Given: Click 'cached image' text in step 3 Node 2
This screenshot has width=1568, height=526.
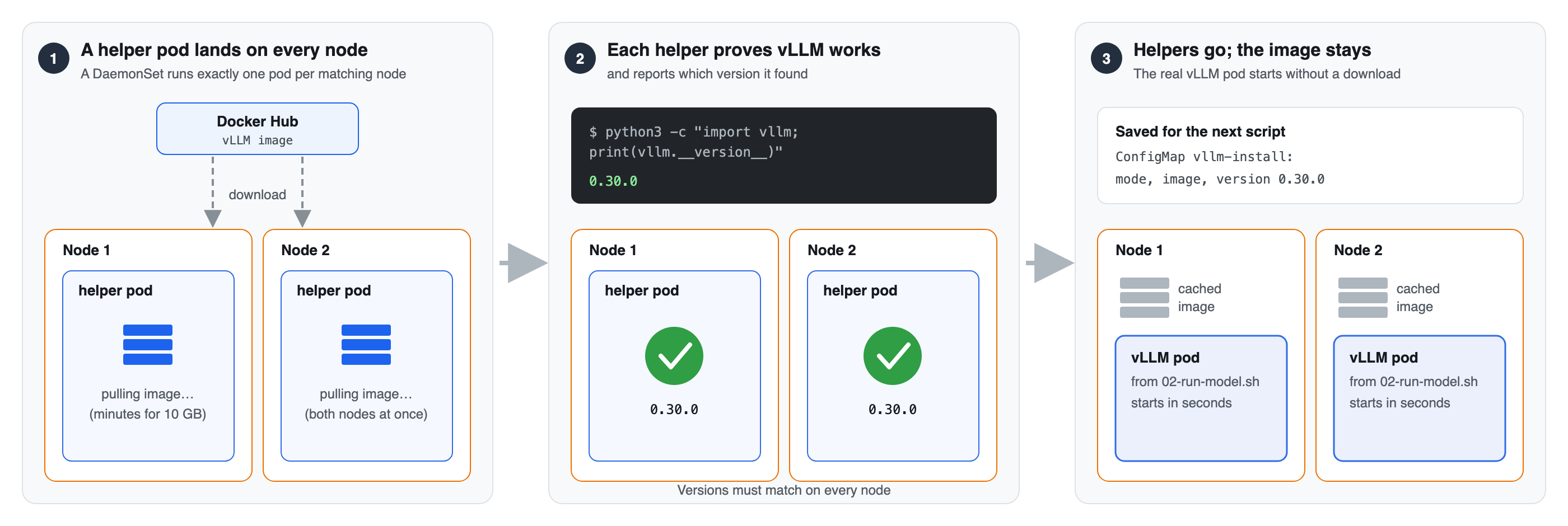Looking at the screenshot, I should pyautogui.click(x=1418, y=297).
